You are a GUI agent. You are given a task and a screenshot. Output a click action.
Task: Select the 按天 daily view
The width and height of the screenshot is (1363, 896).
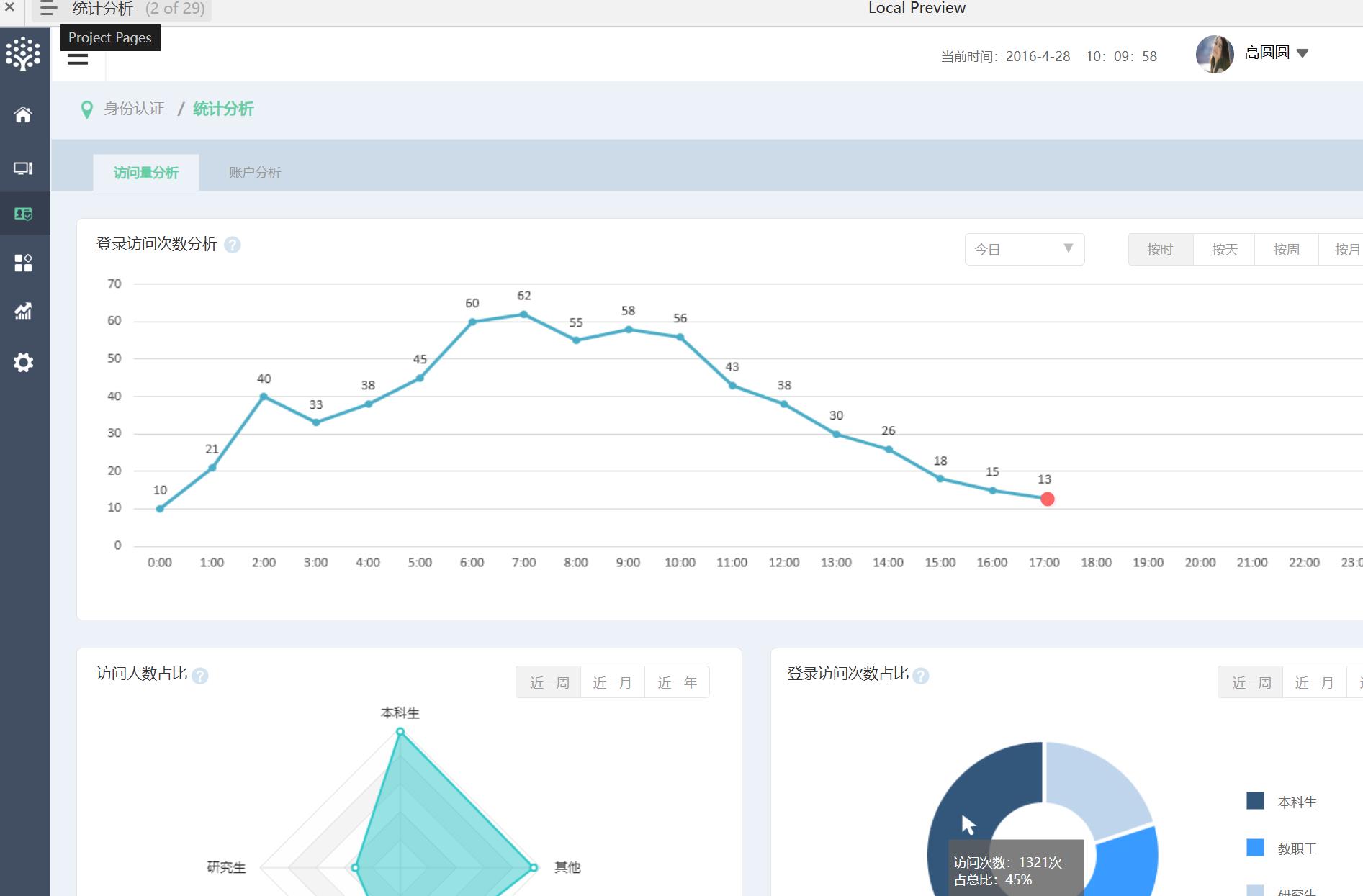coord(1224,250)
